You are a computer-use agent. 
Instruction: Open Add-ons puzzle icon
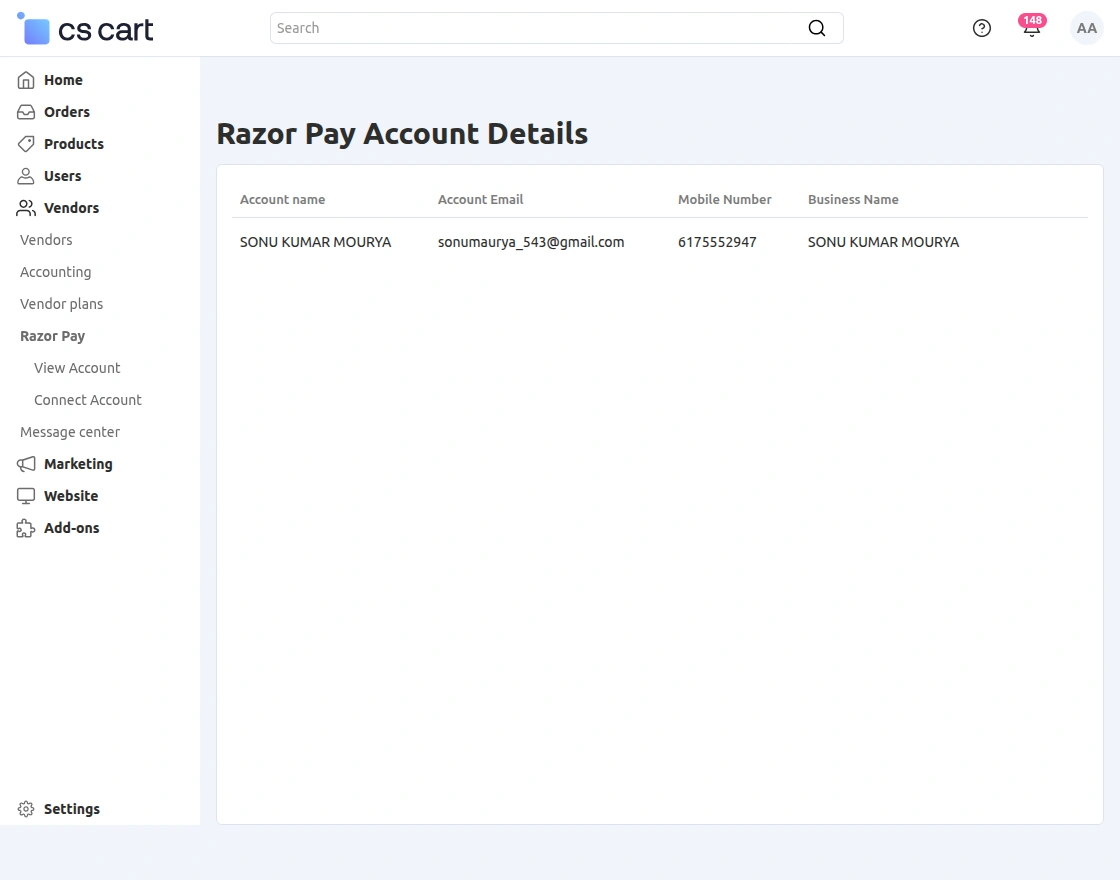point(24,528)
